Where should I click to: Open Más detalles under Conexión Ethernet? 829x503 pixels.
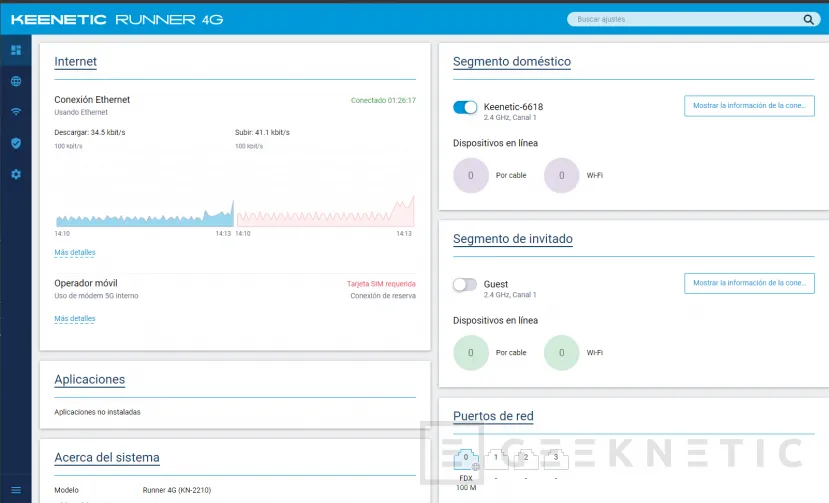(75, 253)
